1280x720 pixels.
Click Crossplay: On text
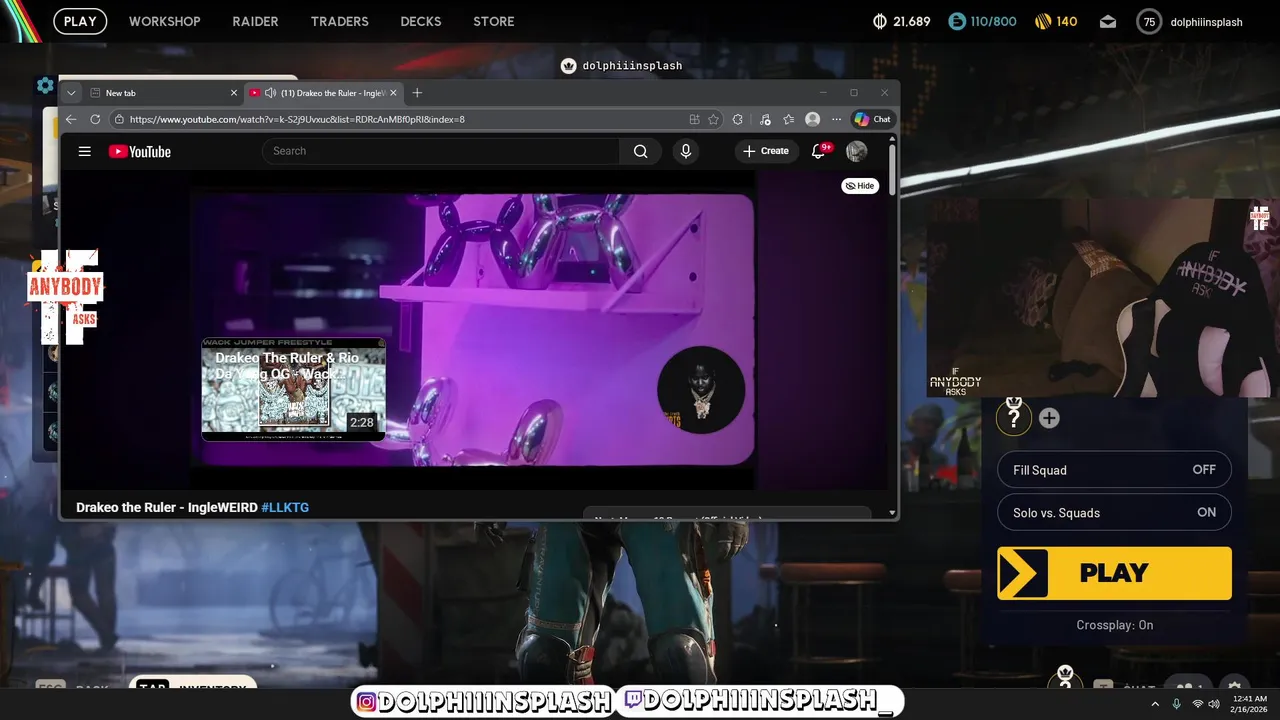pyautogui.click(x=1114, y=625)
